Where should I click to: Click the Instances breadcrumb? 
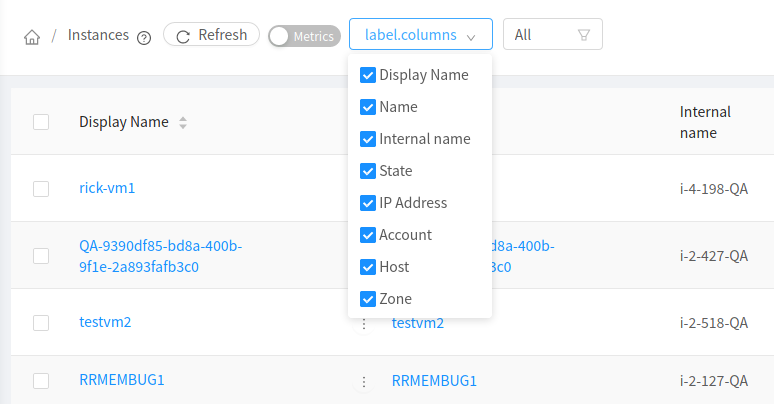click(x=98, y=35)
